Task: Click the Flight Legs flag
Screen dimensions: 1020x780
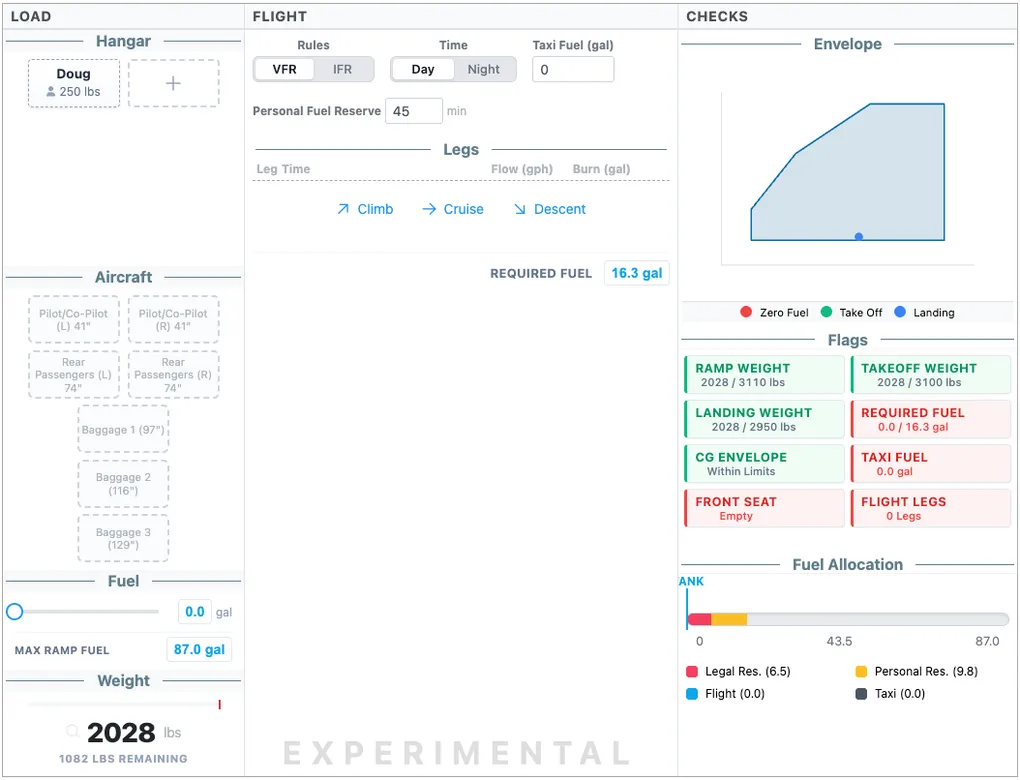Action: [x=930, y=508]
